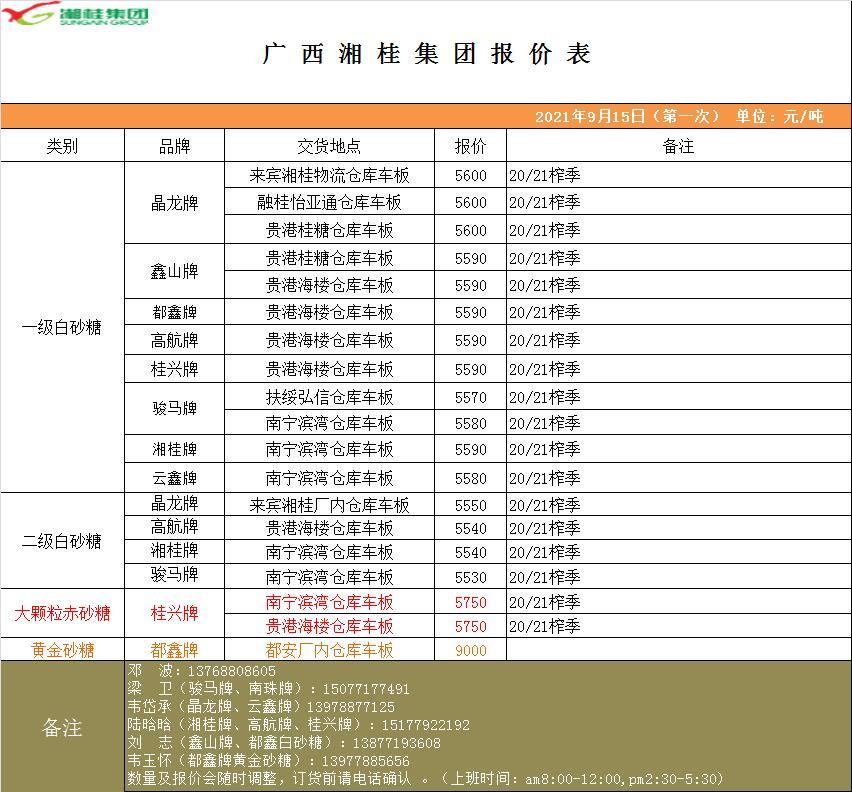This screenshot has height=792, width=852.
Task: Click 韦玉怀's contact line for 都鑫牌黄金砂糖
Action: (268, 761)
